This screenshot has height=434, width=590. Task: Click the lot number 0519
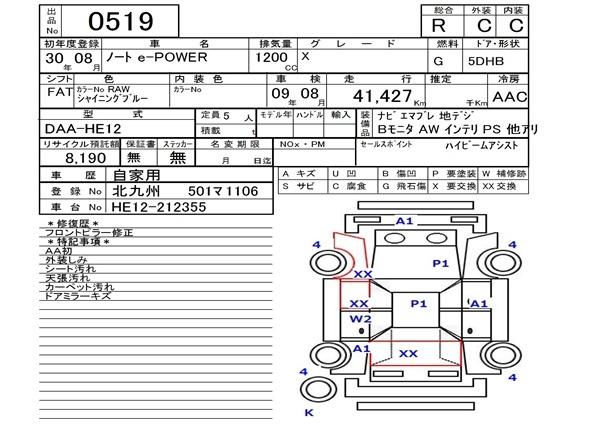coord(121,21)
